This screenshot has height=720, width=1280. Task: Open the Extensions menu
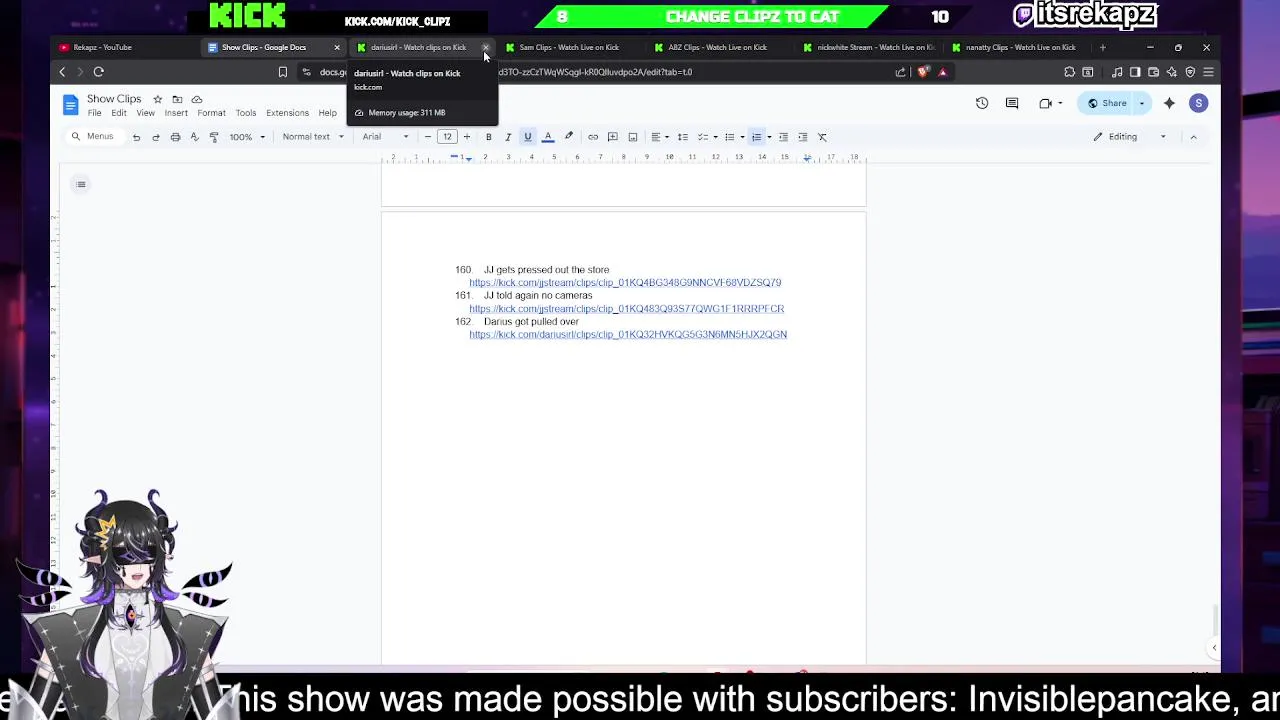click(288, 113)
